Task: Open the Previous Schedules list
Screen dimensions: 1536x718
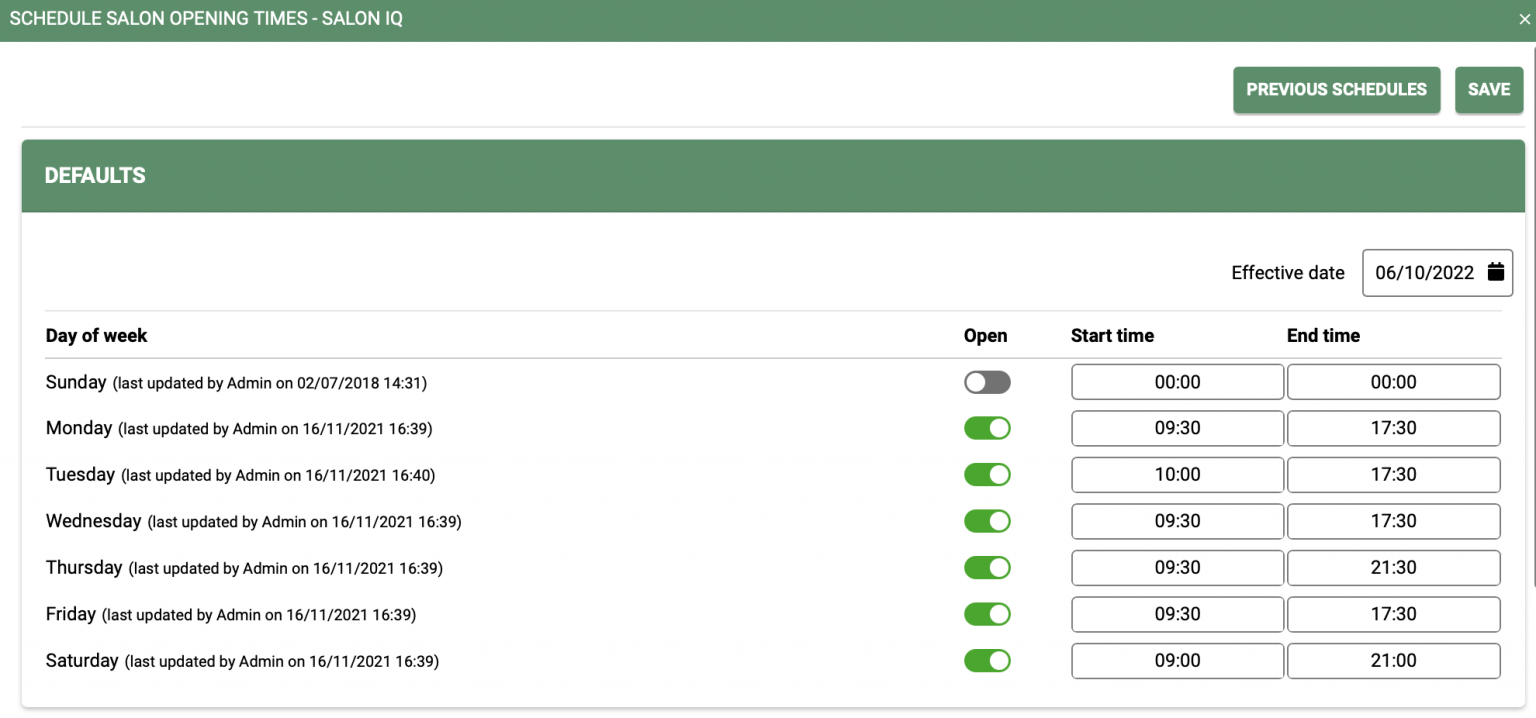Action: (1336, 90)
